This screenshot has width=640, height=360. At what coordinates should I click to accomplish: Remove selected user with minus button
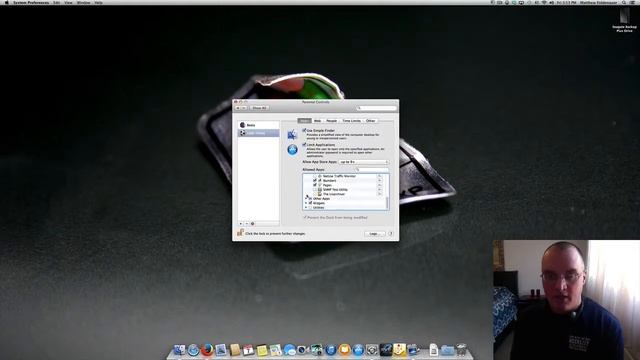(x=247, y=224)
